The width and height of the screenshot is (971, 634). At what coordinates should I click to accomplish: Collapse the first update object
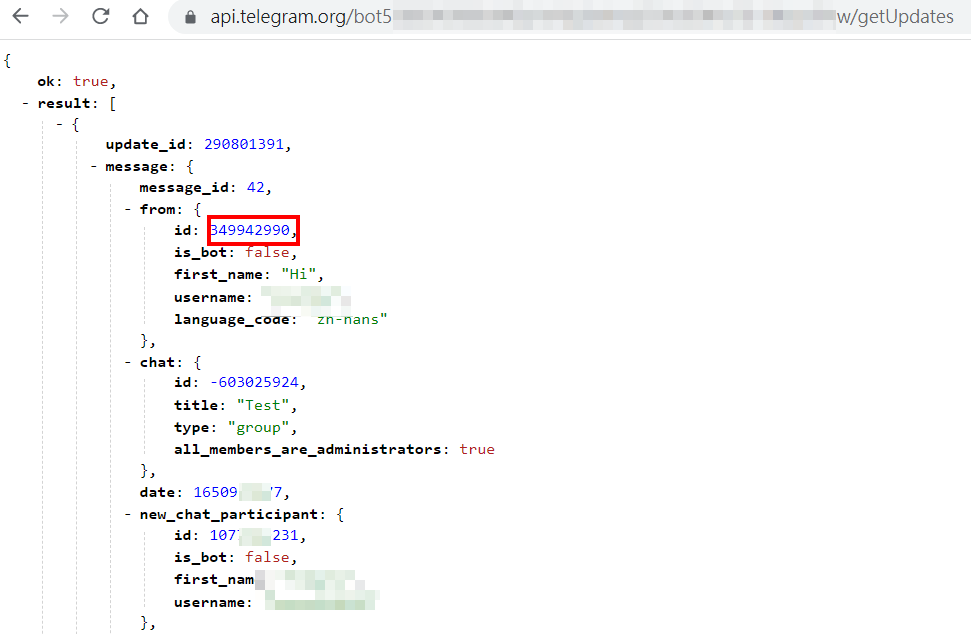point(58,123)
